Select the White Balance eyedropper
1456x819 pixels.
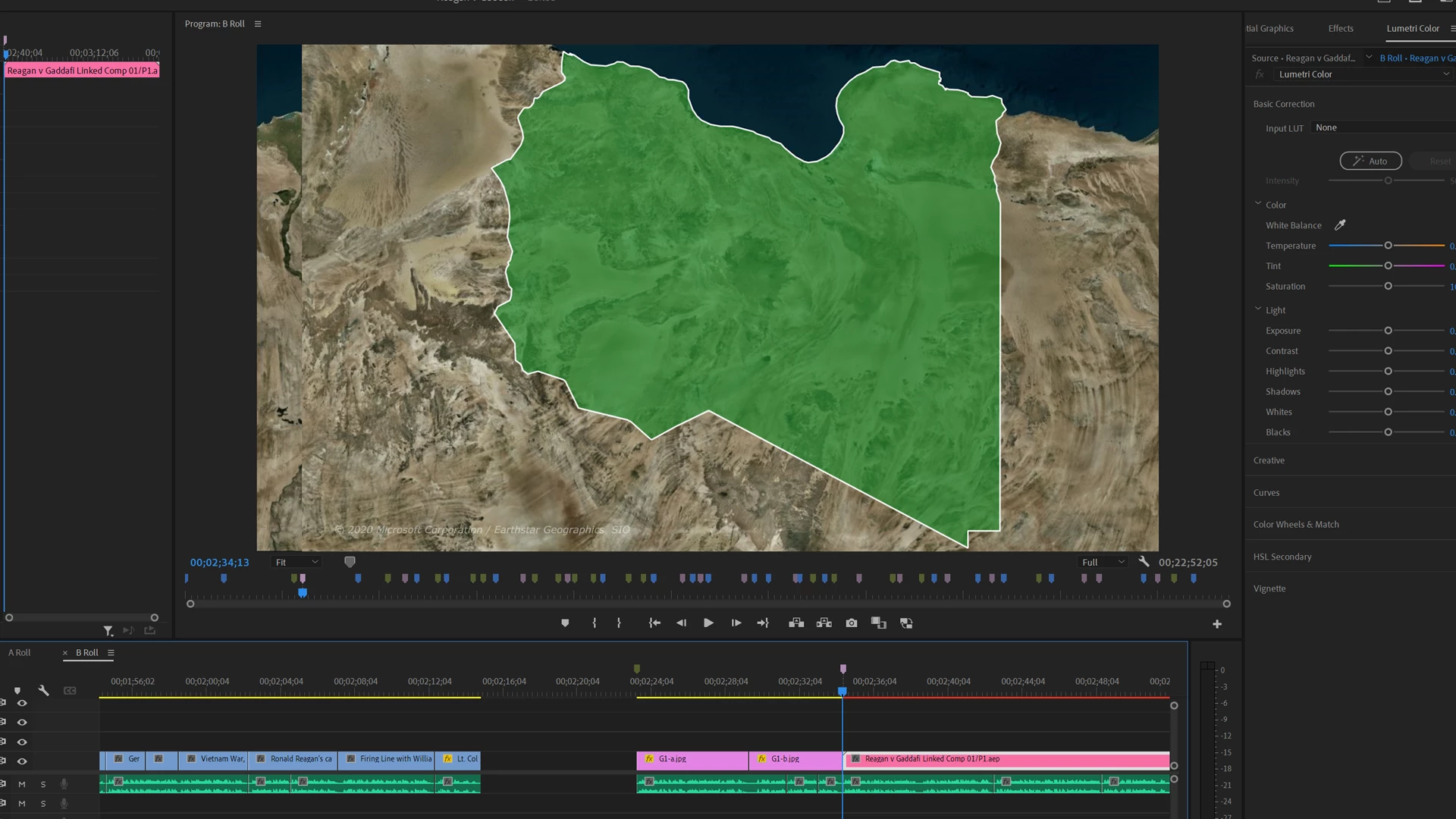click(1340, 225)
